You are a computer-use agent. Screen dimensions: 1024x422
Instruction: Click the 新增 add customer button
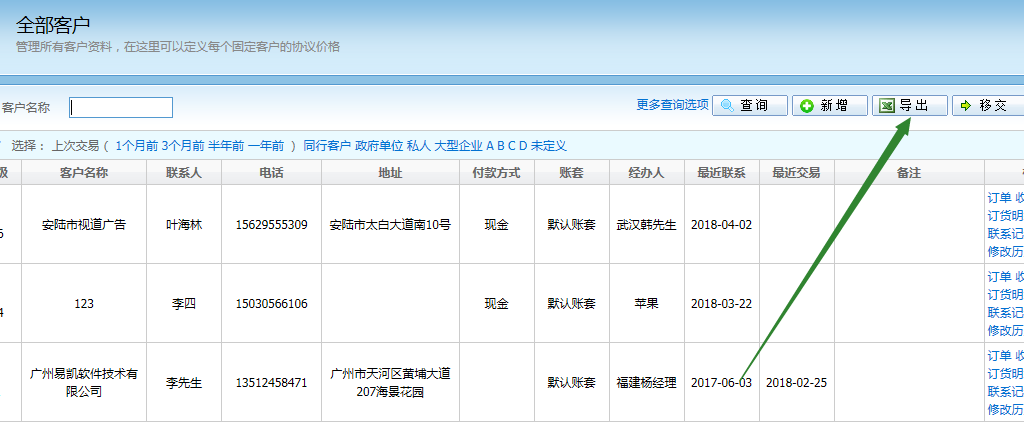[x=830, y=106]
